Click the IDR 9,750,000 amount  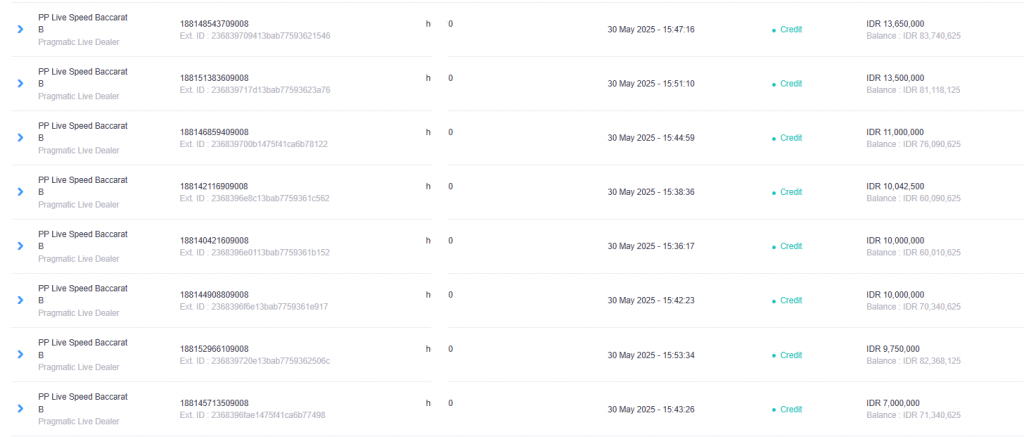[x=893, y=349]
